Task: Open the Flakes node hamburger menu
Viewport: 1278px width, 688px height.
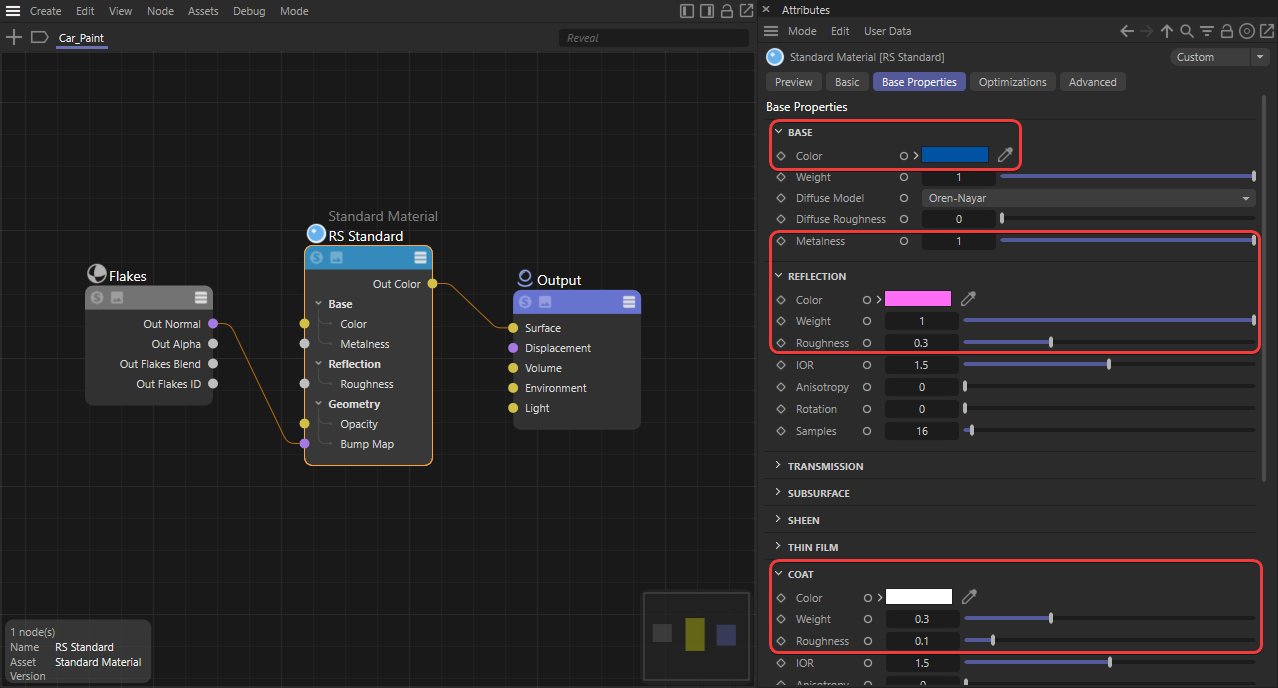Action: 201,297
